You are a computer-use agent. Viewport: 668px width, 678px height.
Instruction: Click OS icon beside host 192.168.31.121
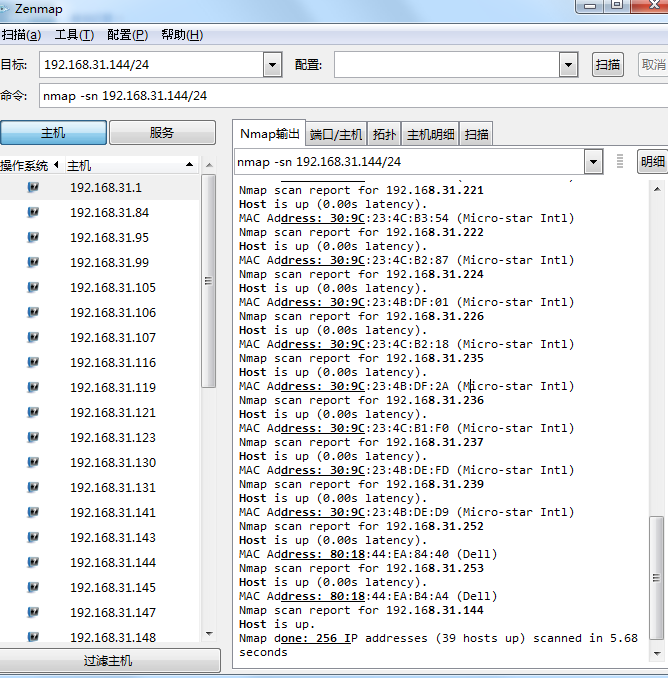click(x=33, y=413)
